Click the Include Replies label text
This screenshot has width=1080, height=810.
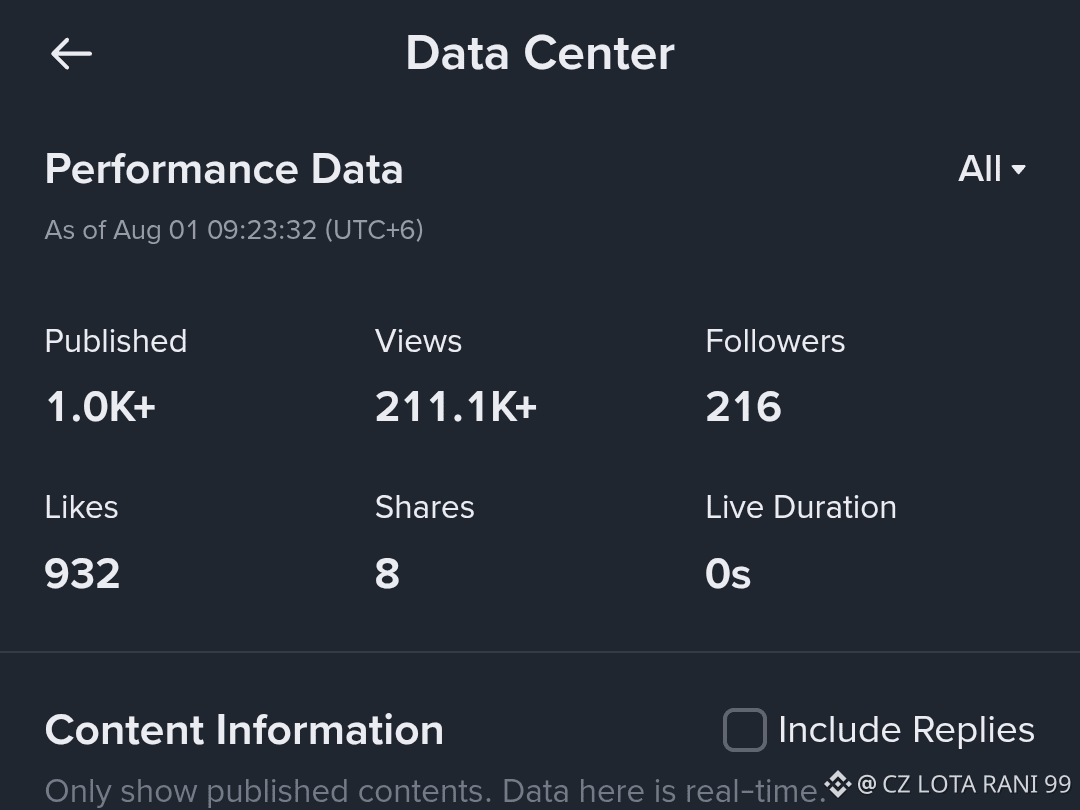coord(906,729)
